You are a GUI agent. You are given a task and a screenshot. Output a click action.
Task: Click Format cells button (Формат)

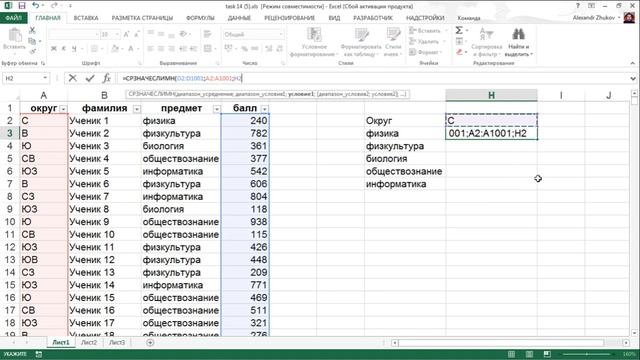click(425, 52)
